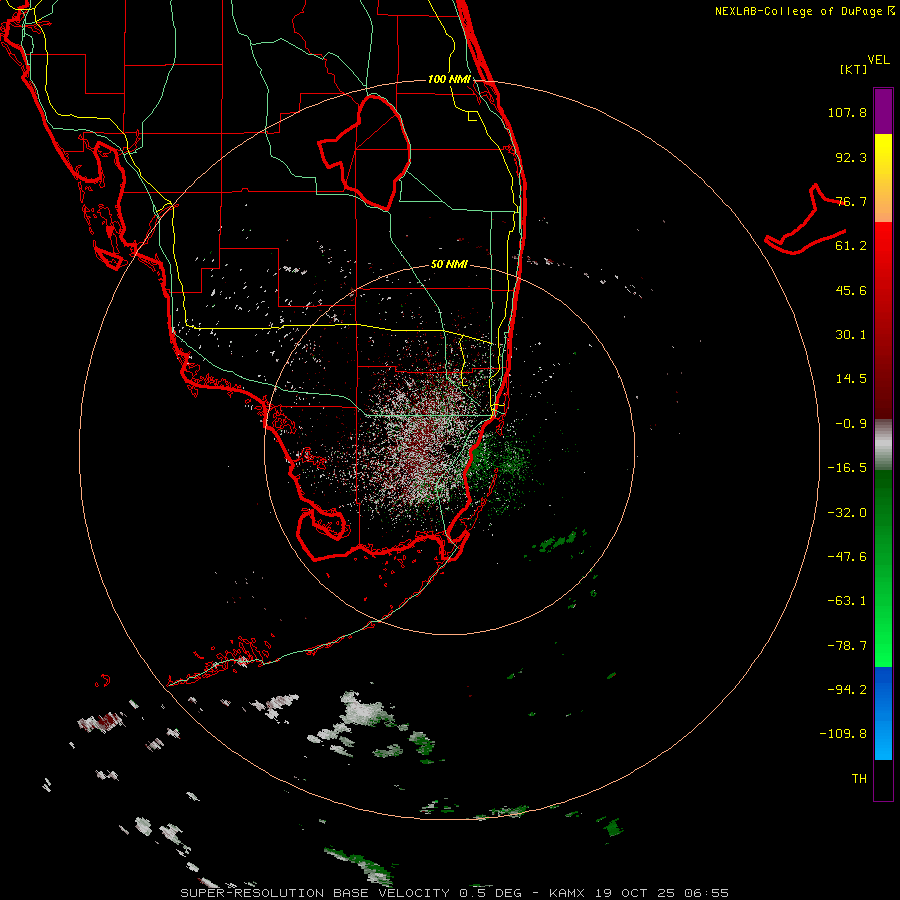Select the -32.0 legend value

coord(847,513)
